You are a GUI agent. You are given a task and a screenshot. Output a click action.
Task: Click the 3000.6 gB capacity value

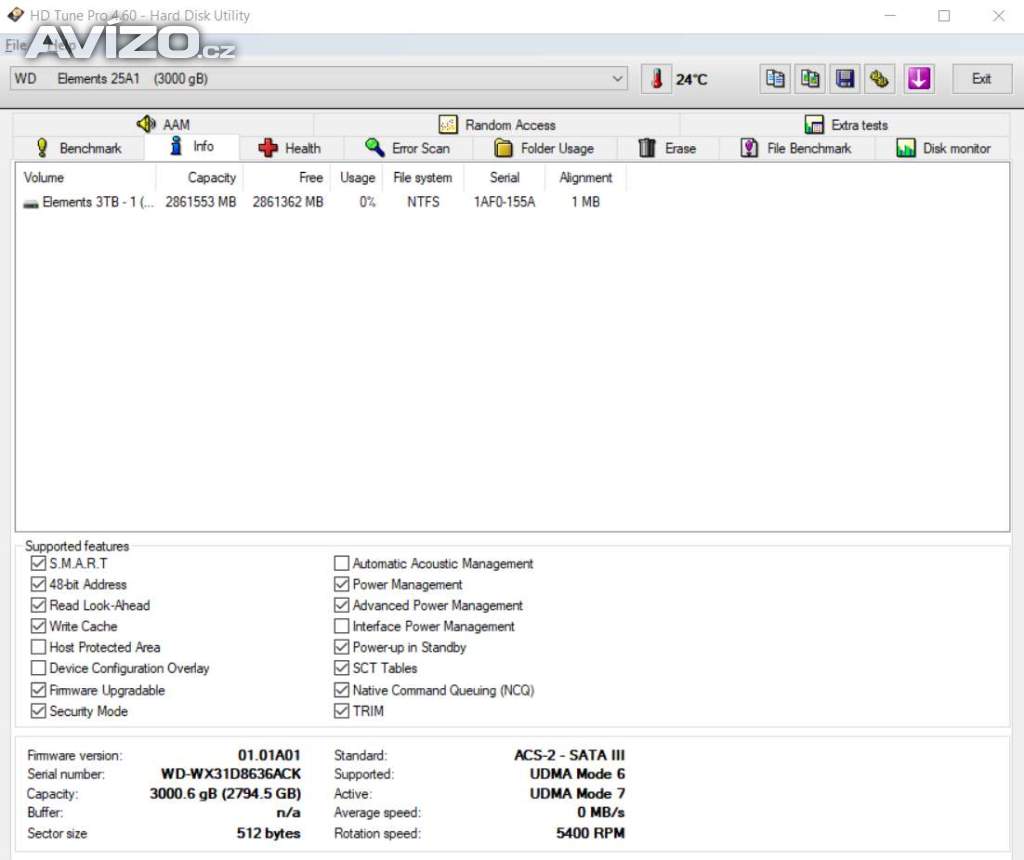click(x=225, y=793)
